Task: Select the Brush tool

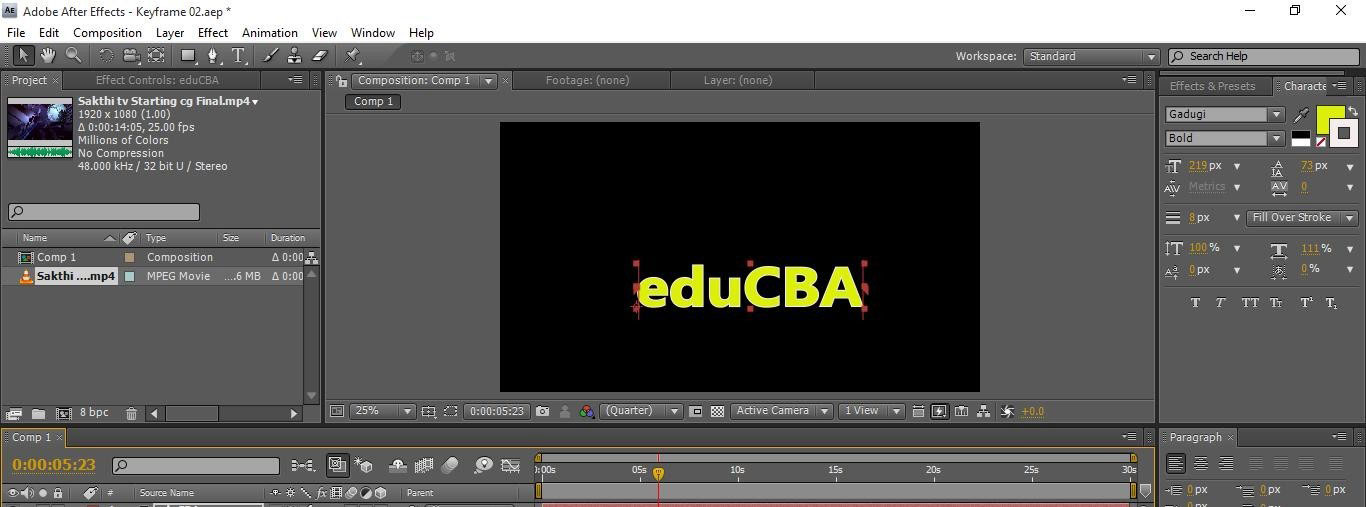Action: [x=271, y=56]
